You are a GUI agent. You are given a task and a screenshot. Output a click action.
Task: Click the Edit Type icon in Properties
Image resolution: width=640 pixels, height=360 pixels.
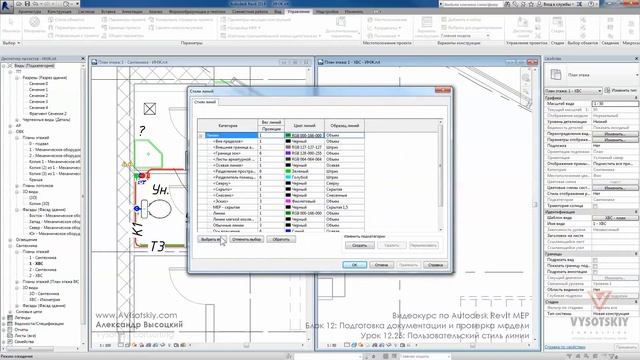click(x=607, y=90)
